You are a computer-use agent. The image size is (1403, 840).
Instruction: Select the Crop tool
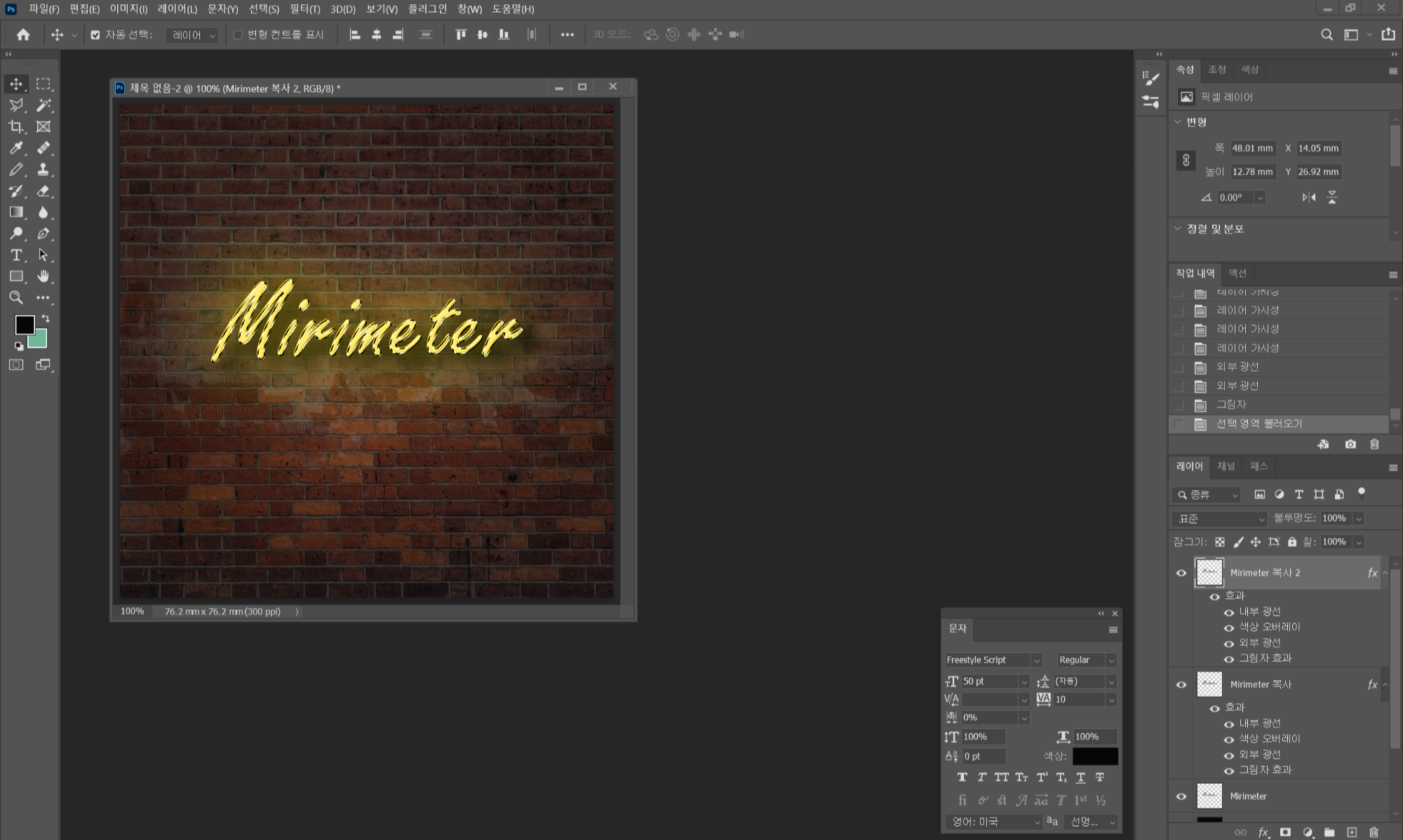tap(16, 127)
